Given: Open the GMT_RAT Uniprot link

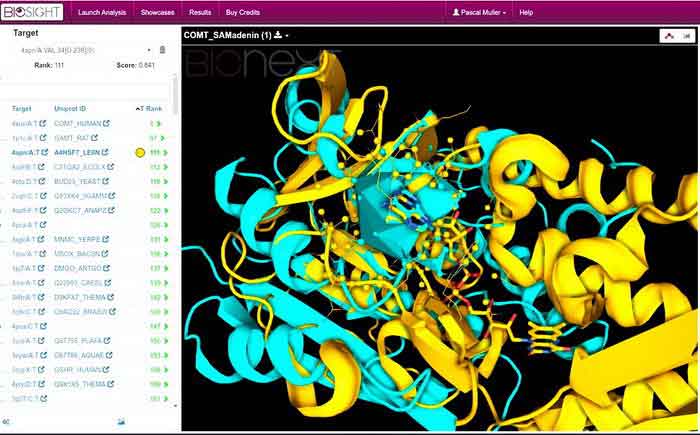Looking at the screenshot, I should [86, 138].
